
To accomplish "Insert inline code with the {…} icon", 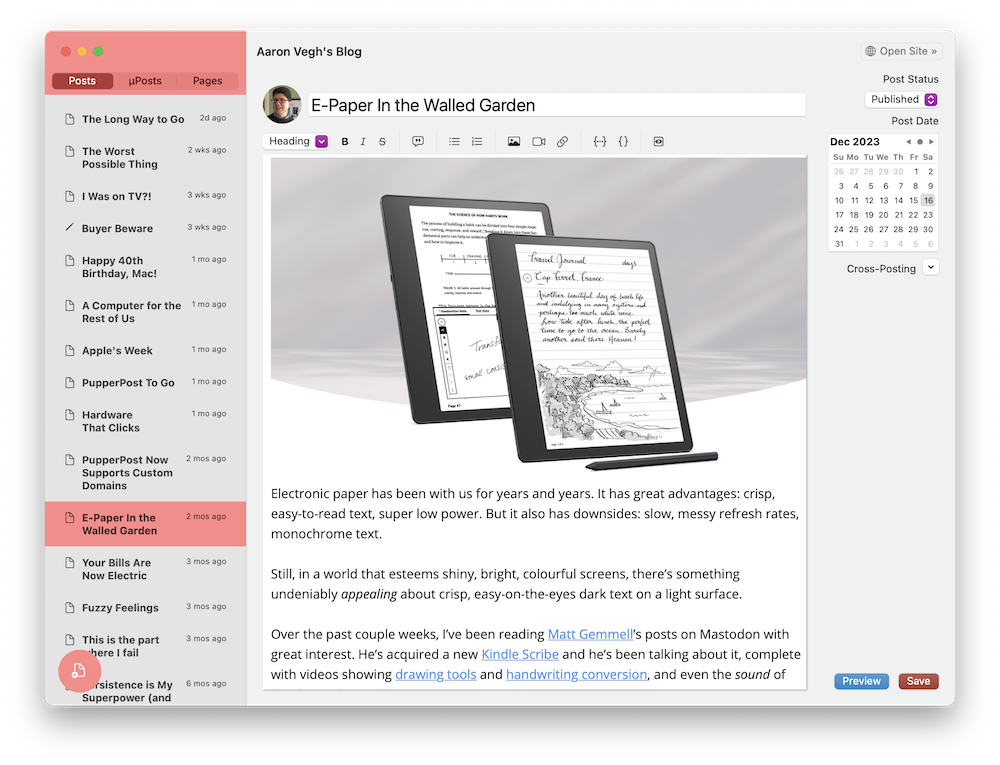I will (623, 141).
